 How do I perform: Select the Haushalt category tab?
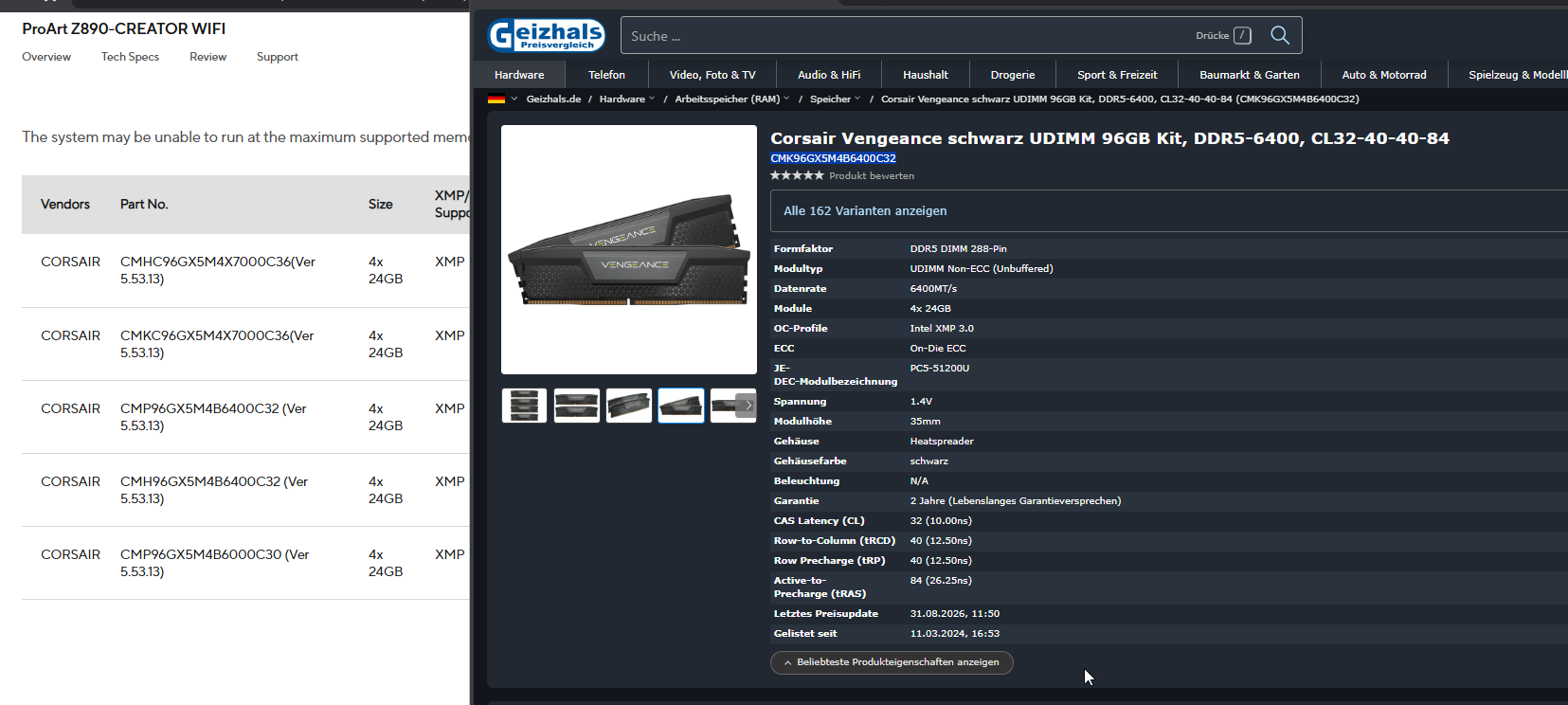coord(926,75)
